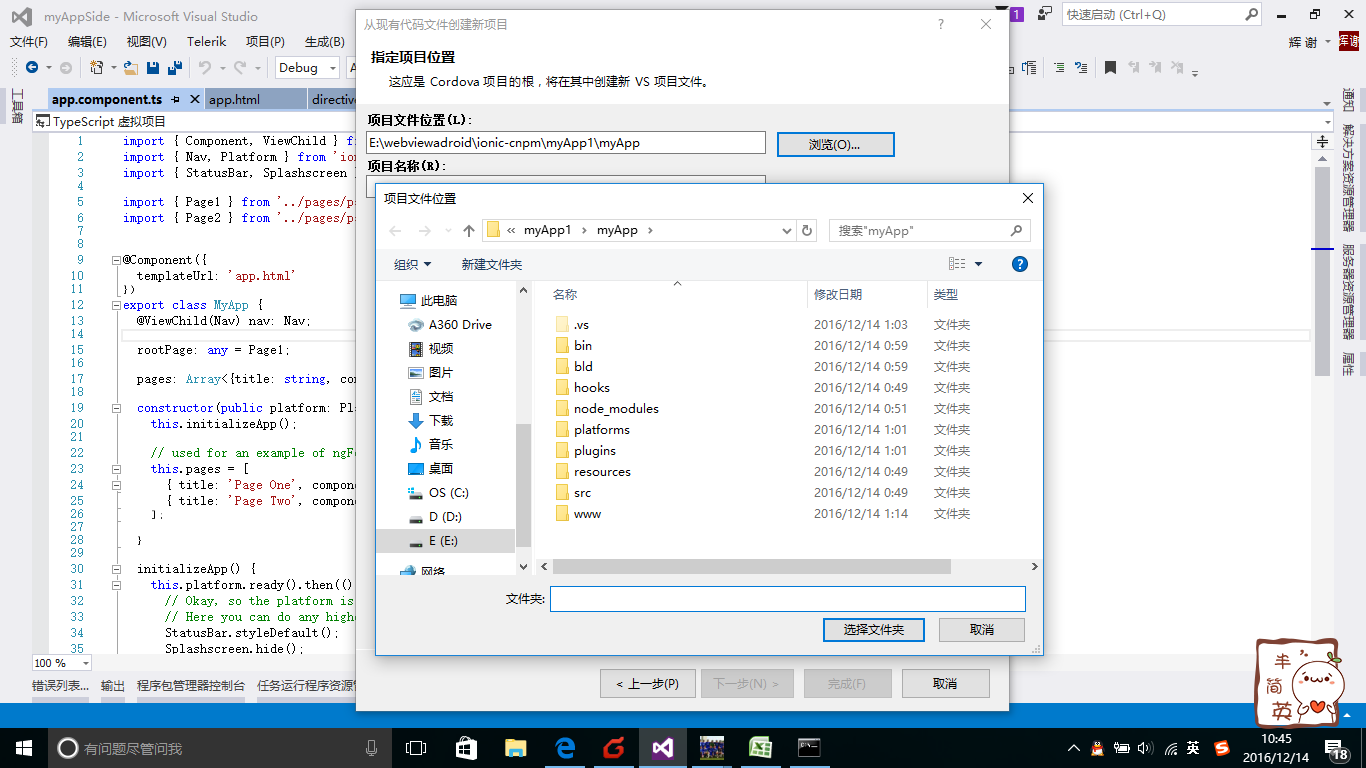This screenshot has height=768, width=1366.
Task: Click the 项目文件位置 path text field
Action: tap(566, 143)
